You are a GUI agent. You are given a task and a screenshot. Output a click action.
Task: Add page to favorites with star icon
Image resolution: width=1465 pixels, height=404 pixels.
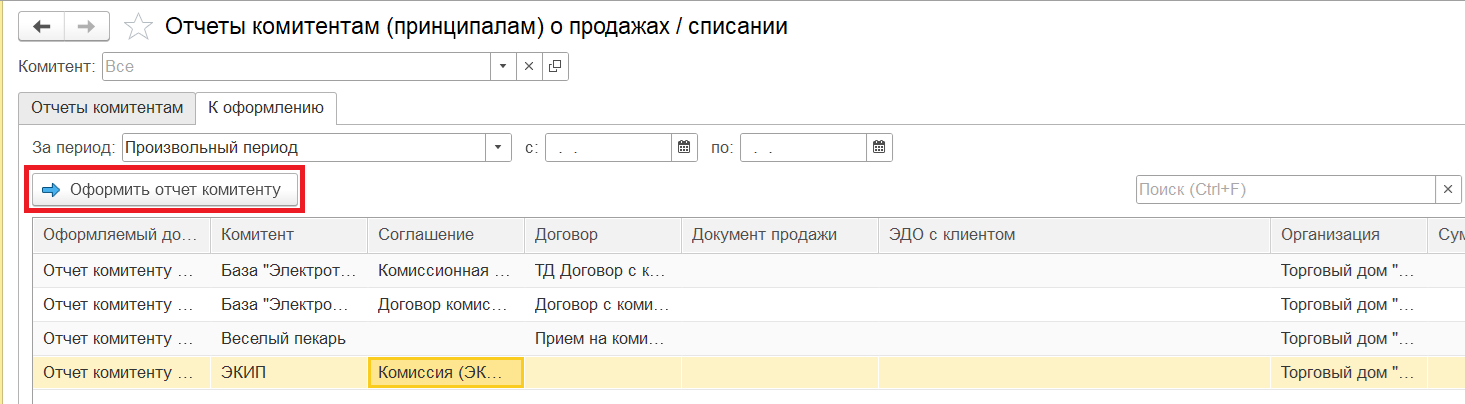tap(138, 27)
